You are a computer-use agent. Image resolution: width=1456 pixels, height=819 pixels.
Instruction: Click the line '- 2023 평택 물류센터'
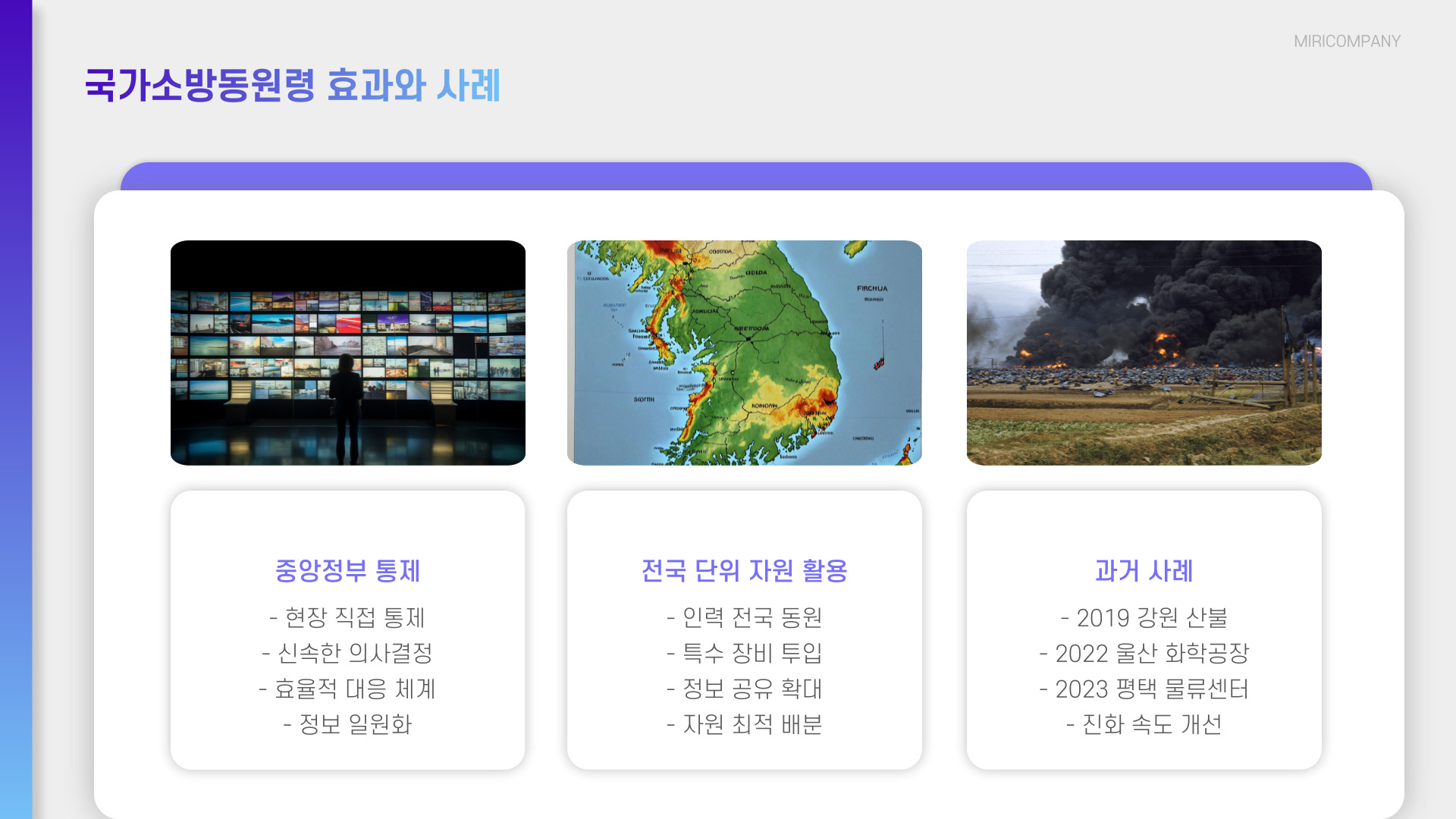[x=1144, y=689]
